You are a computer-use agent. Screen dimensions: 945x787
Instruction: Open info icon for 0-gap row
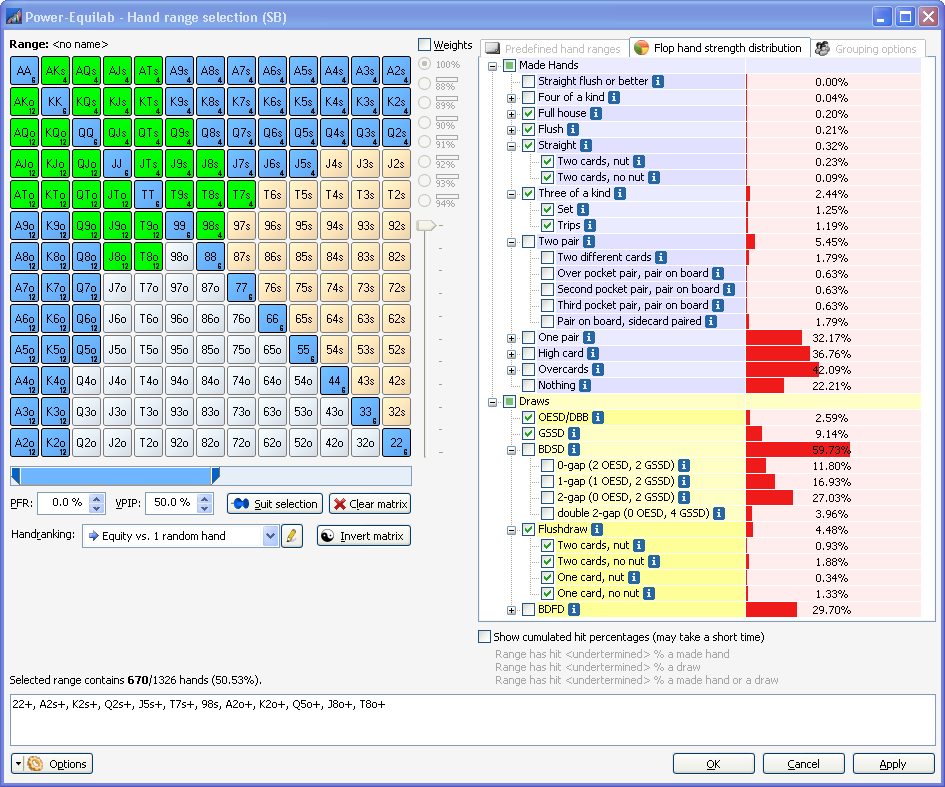click(x=684, y=465)
